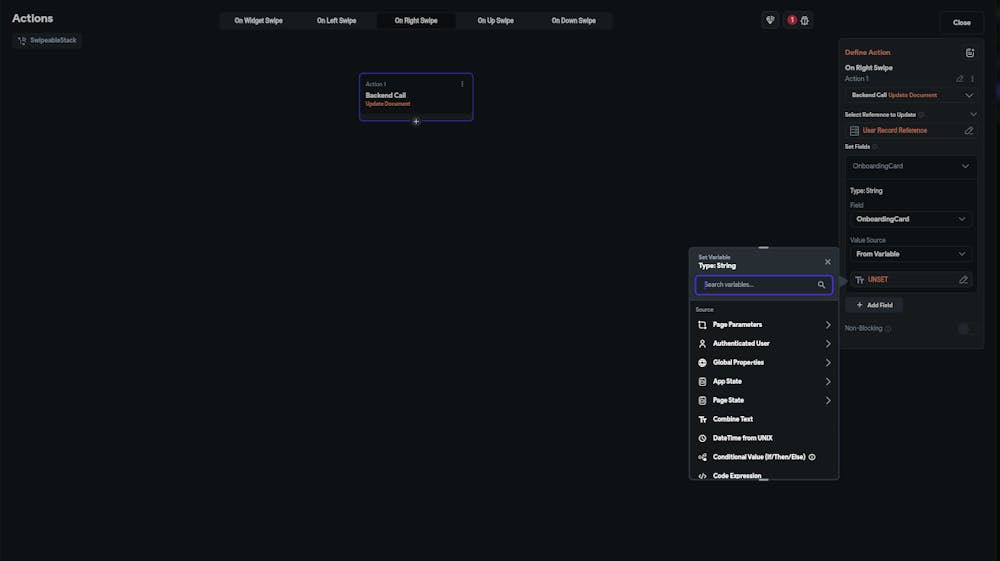Image resolution: width=1000 pixels, height=561 pixels.
Task: Switch to On Widget Swipe tab
Action: [258, 20]
